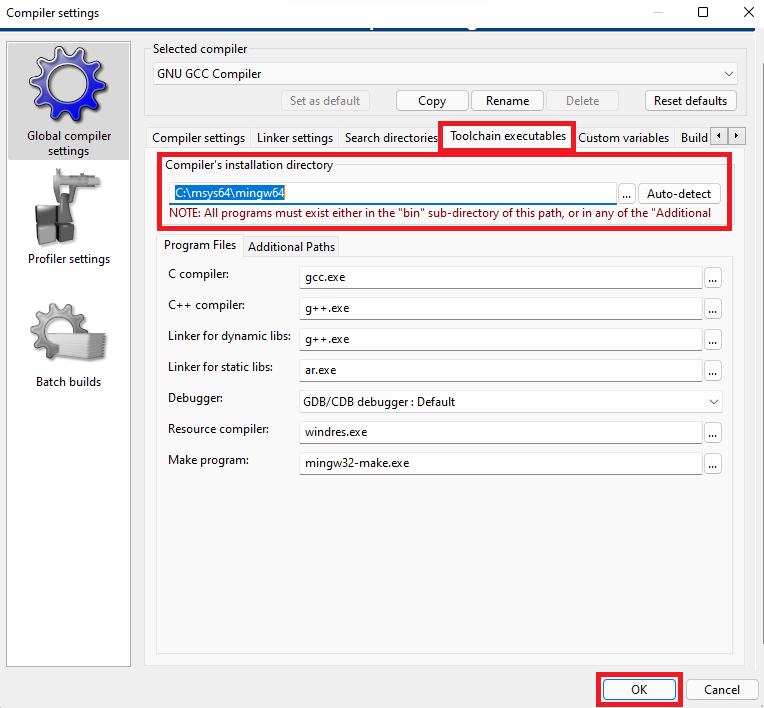This screenshot has height=708, width=764.
Task: Select the Program Files sub-tab
Action: click(200, 245)
